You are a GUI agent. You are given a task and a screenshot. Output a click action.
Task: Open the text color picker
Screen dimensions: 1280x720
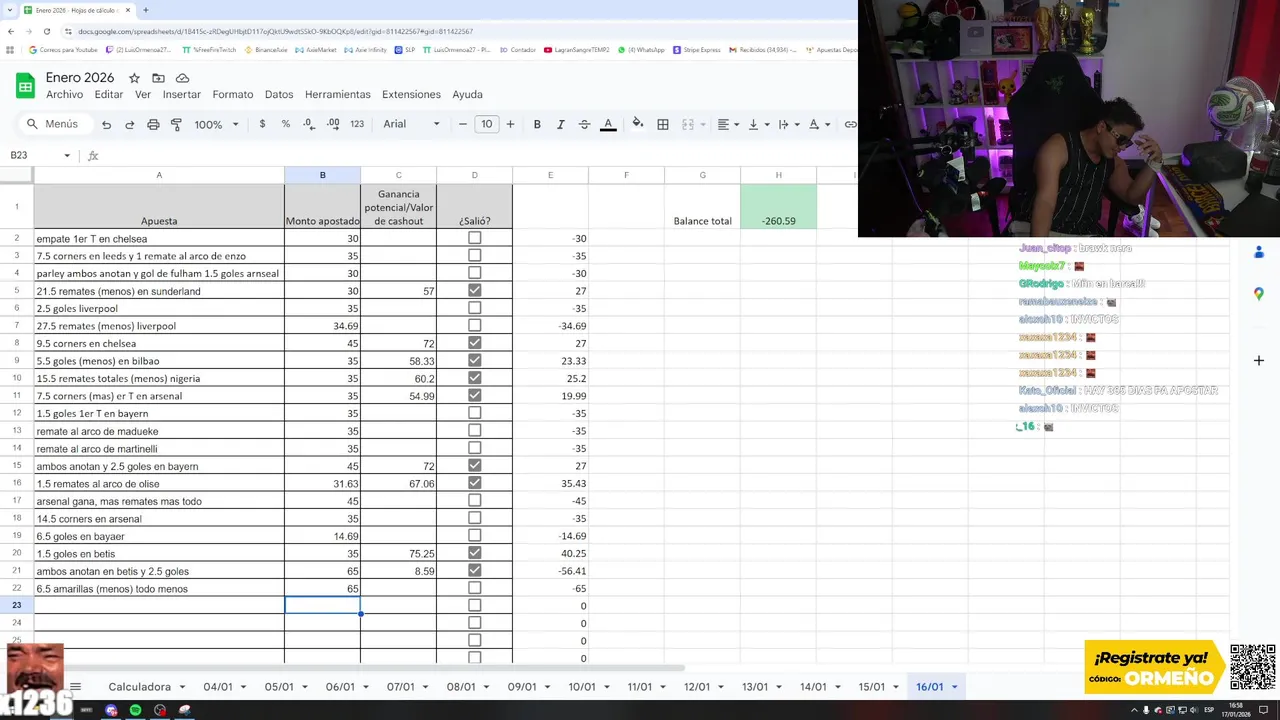click(608, 124)
